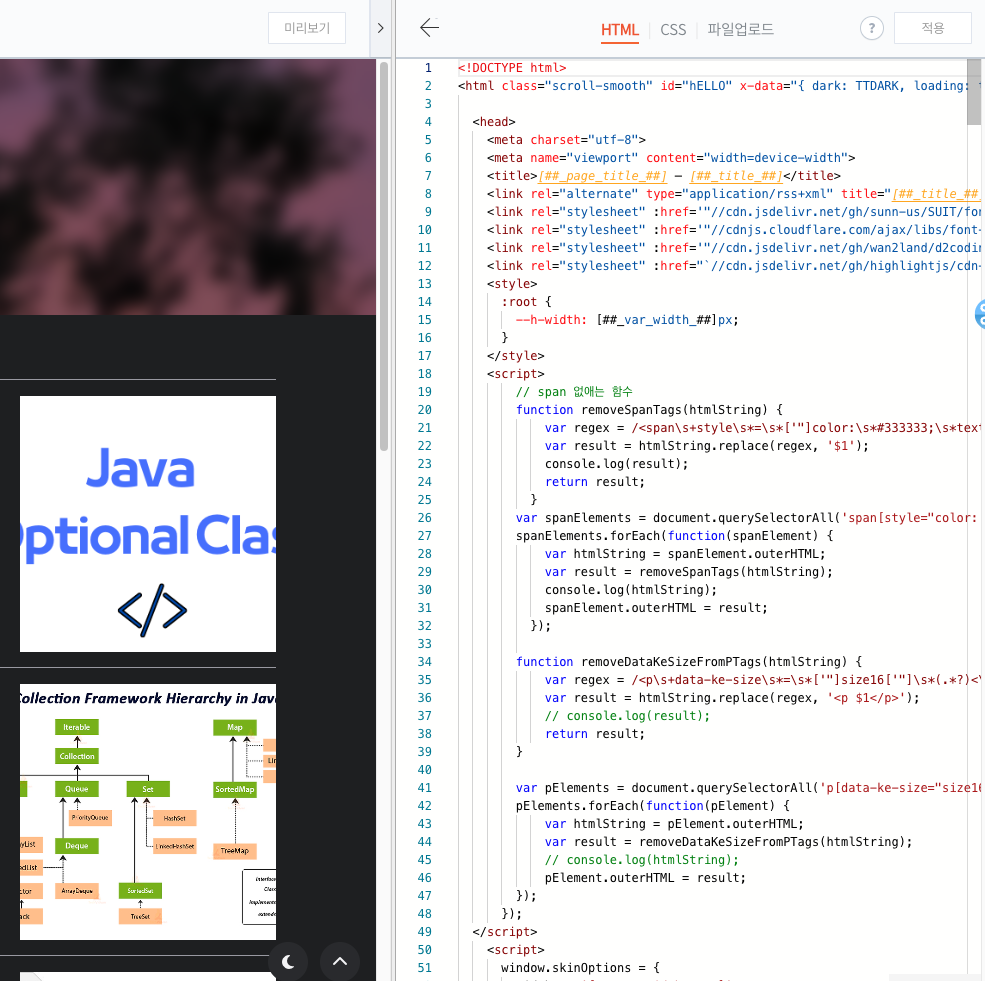The width and height of the screenshot is (985, 981).
Task: Click 'pElements.forEach(function(pElement)' line
Action: coord(653,806)
